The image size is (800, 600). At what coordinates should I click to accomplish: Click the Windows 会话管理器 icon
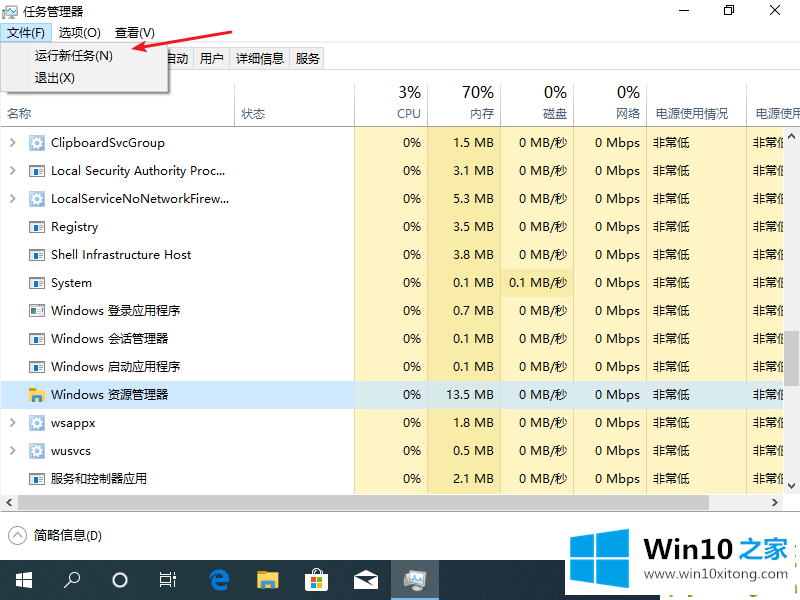tap(36, 339)
